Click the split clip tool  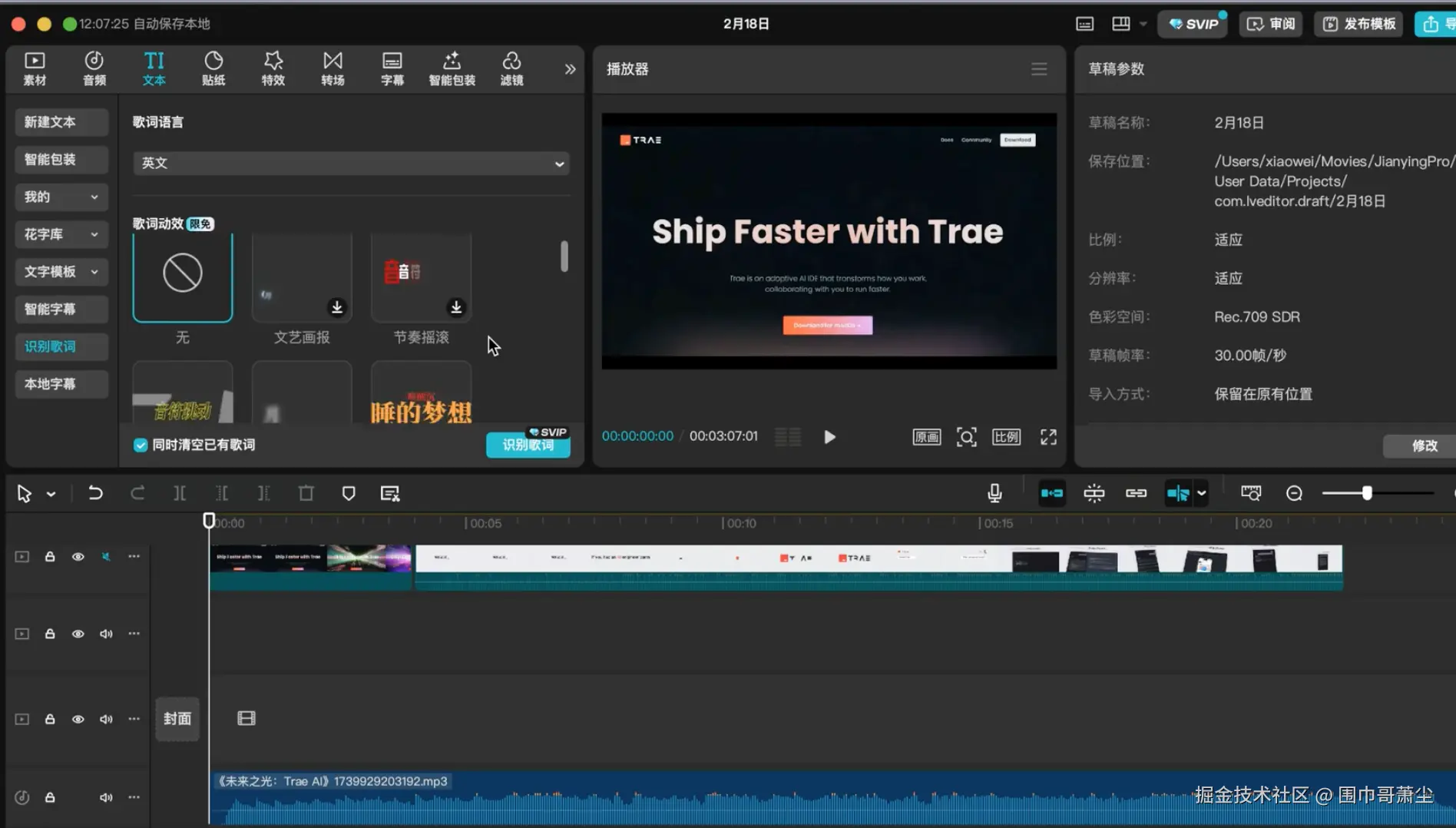pos(180,493)
